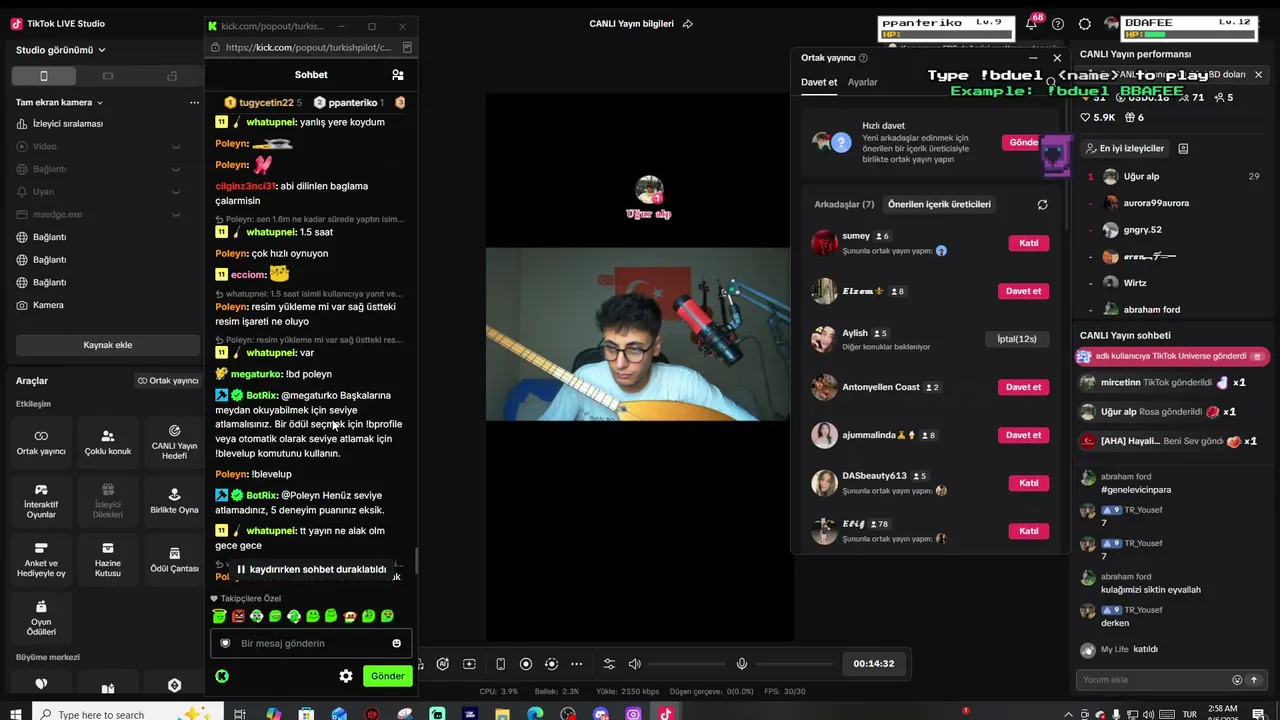Open scene more options three dots
The height and width of the screenshot is (720, 1280).
point(194,102)
